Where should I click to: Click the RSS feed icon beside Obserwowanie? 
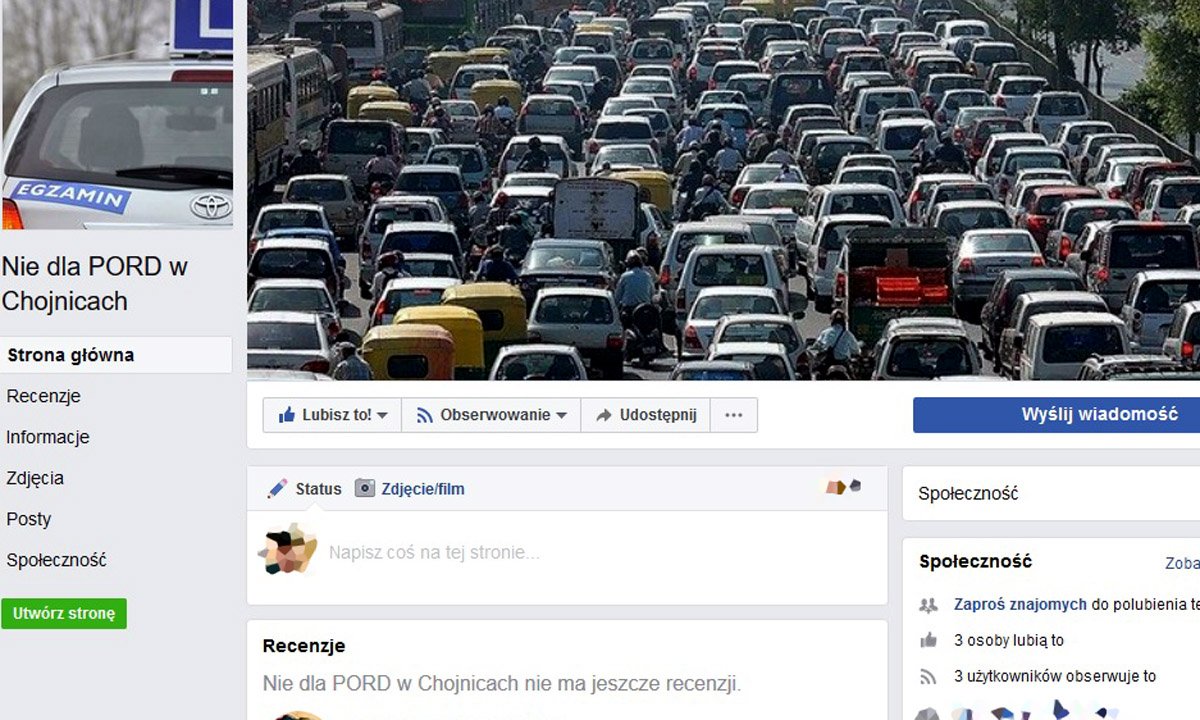click(425, 415)
